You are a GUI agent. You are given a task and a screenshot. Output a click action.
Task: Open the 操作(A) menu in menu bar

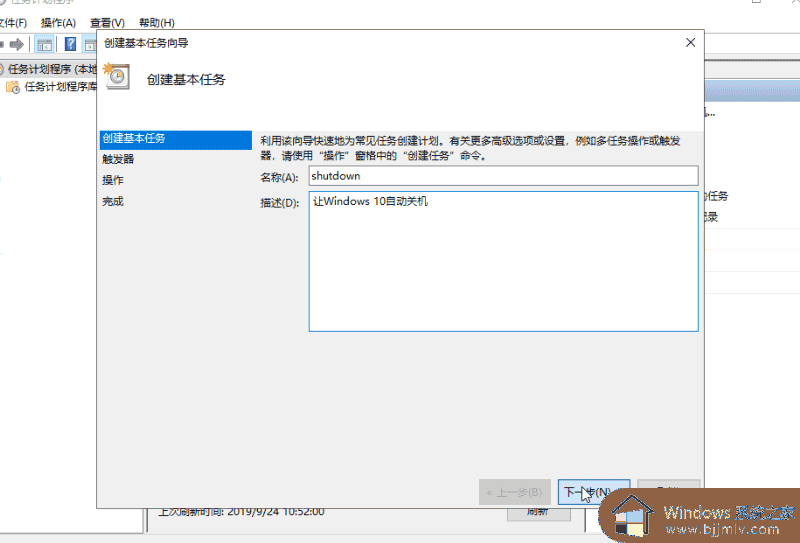coord(58,23)
